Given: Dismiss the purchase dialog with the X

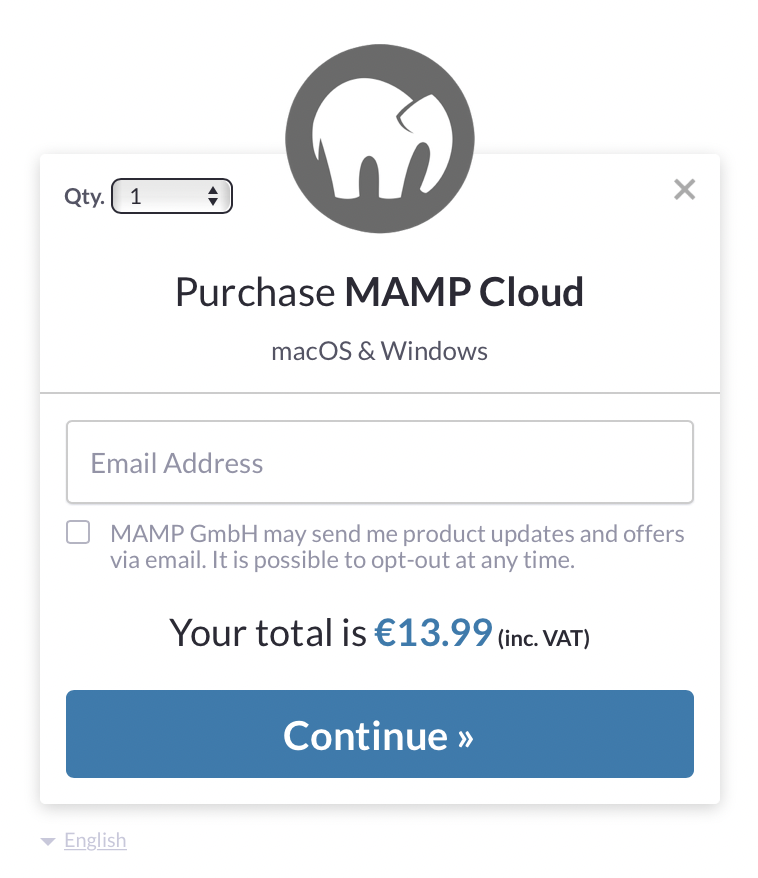Looking at the screenshot, I should pyautogui.click(x=684, y=189).
